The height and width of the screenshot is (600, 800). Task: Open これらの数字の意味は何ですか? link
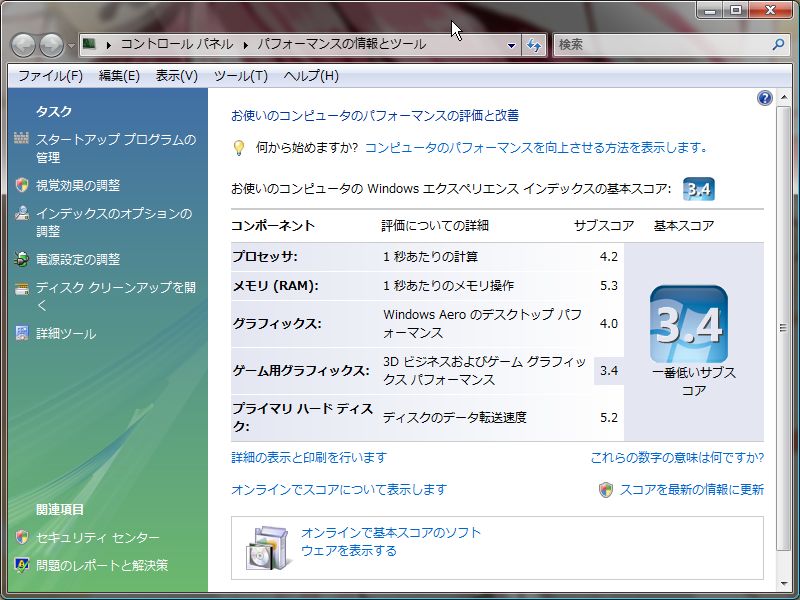point(677,458)
